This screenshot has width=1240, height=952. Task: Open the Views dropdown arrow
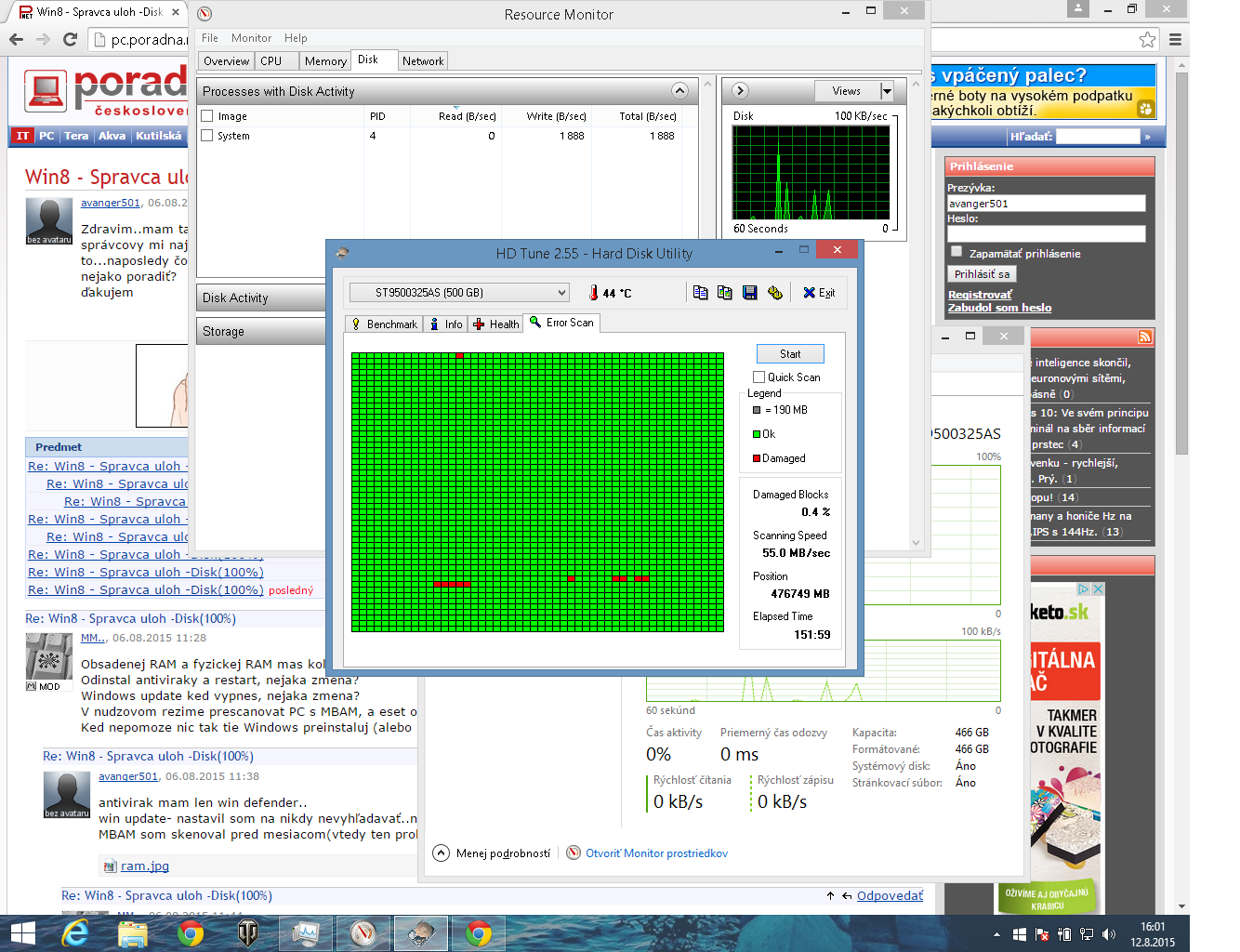(x=887, y=91)
